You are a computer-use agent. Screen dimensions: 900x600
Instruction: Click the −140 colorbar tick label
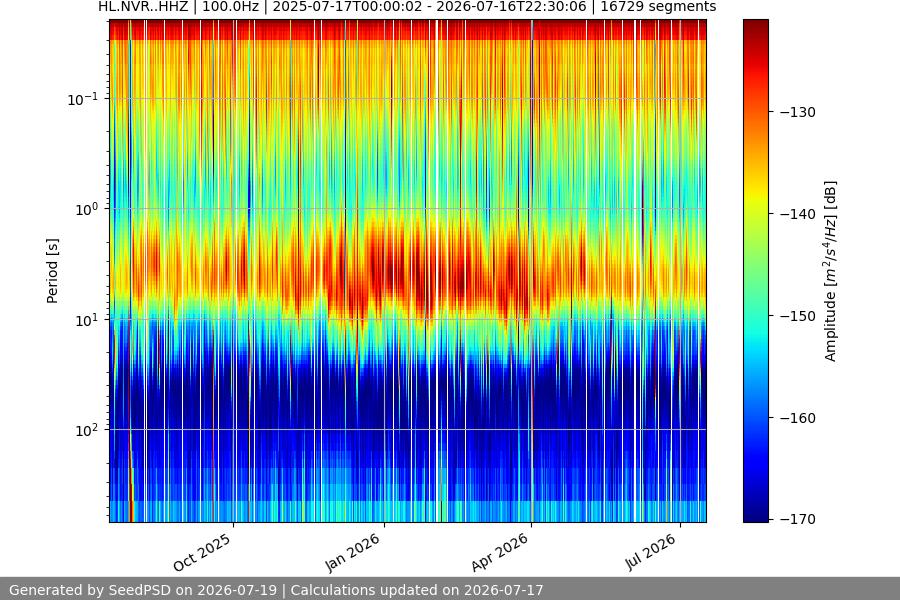[x=798, y=214]
